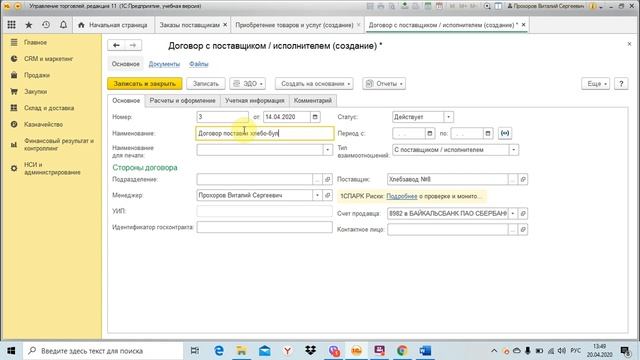Open Подробнее link in 1СПАРК Риски
The image size is (640, 360).
pyautogui.click(x=402, y=196)
